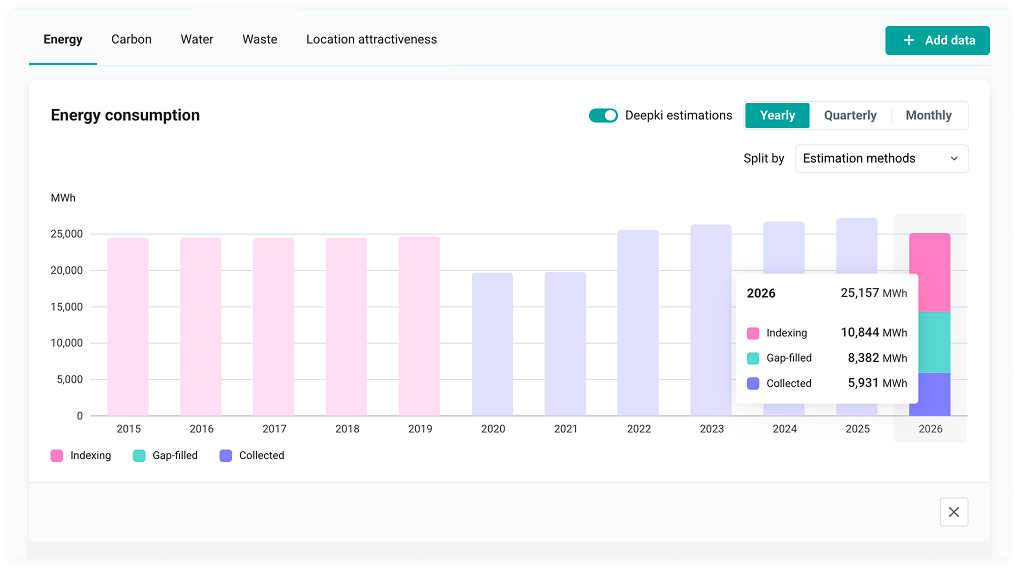Close the panel with the X button
Image resolution: width=1020 pixels, height=570 pixels.
[x=954, y=512]
